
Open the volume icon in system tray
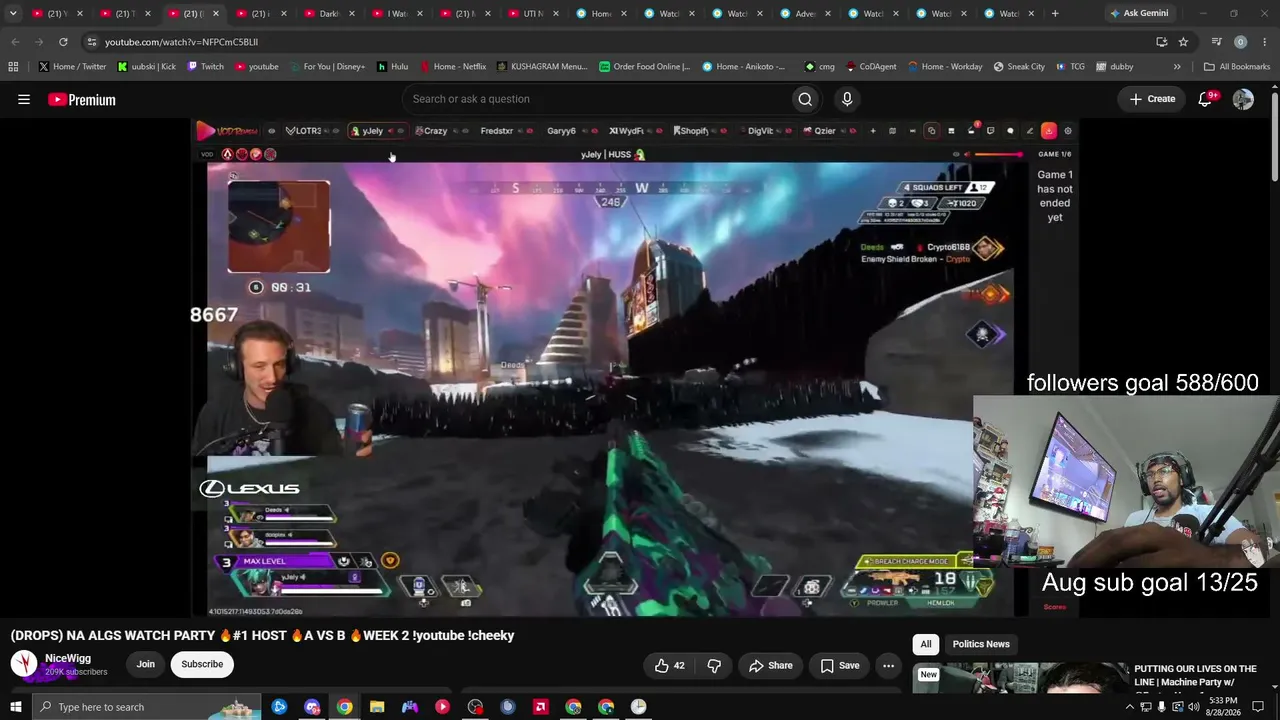pos(1193,707)
